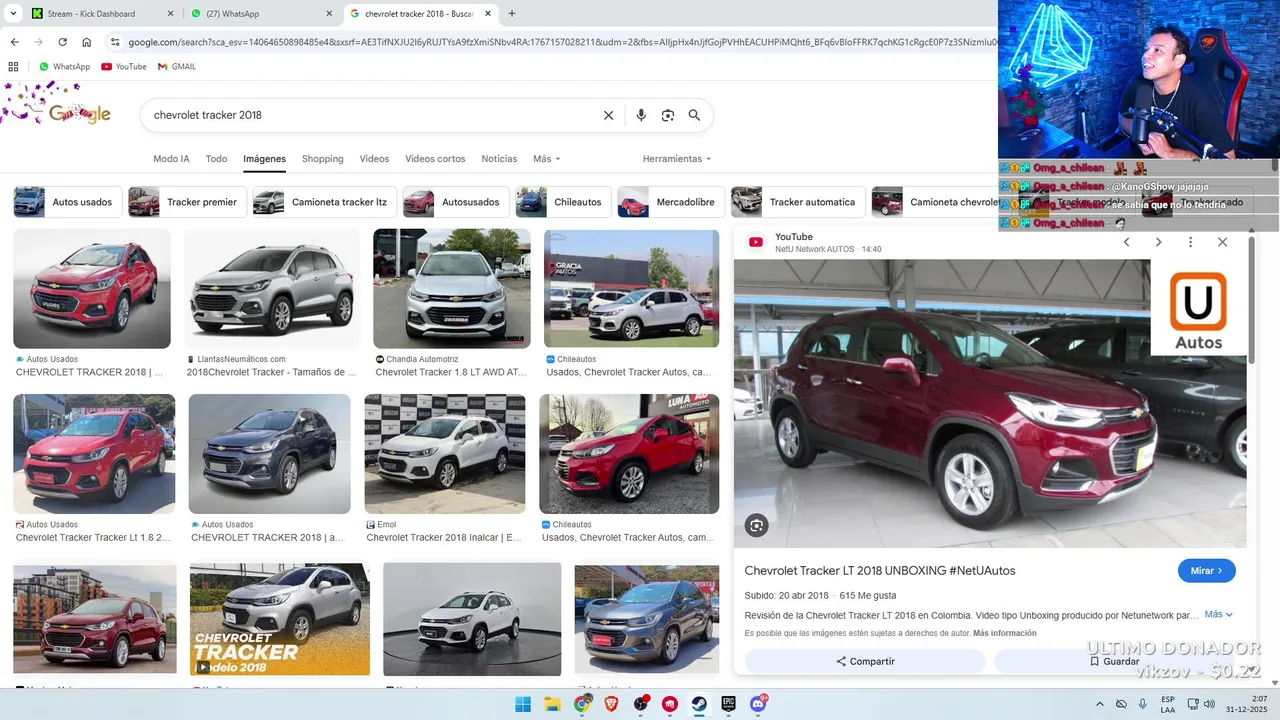Select the Tracker premier filter chip
Screen dimensions: 1280x720
point(188,202)
